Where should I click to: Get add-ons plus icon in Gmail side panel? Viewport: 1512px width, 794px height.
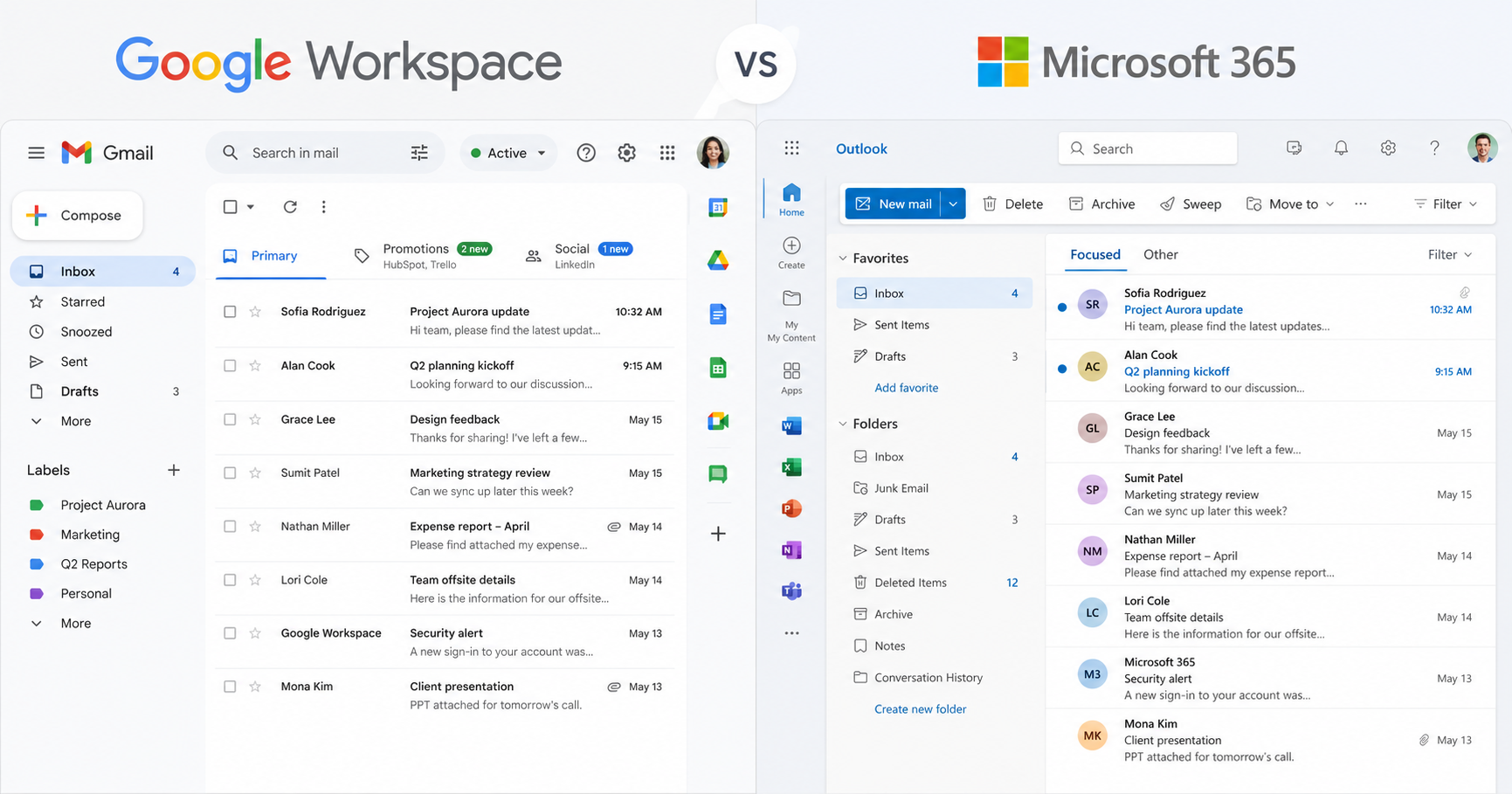(x=718, y=534)
